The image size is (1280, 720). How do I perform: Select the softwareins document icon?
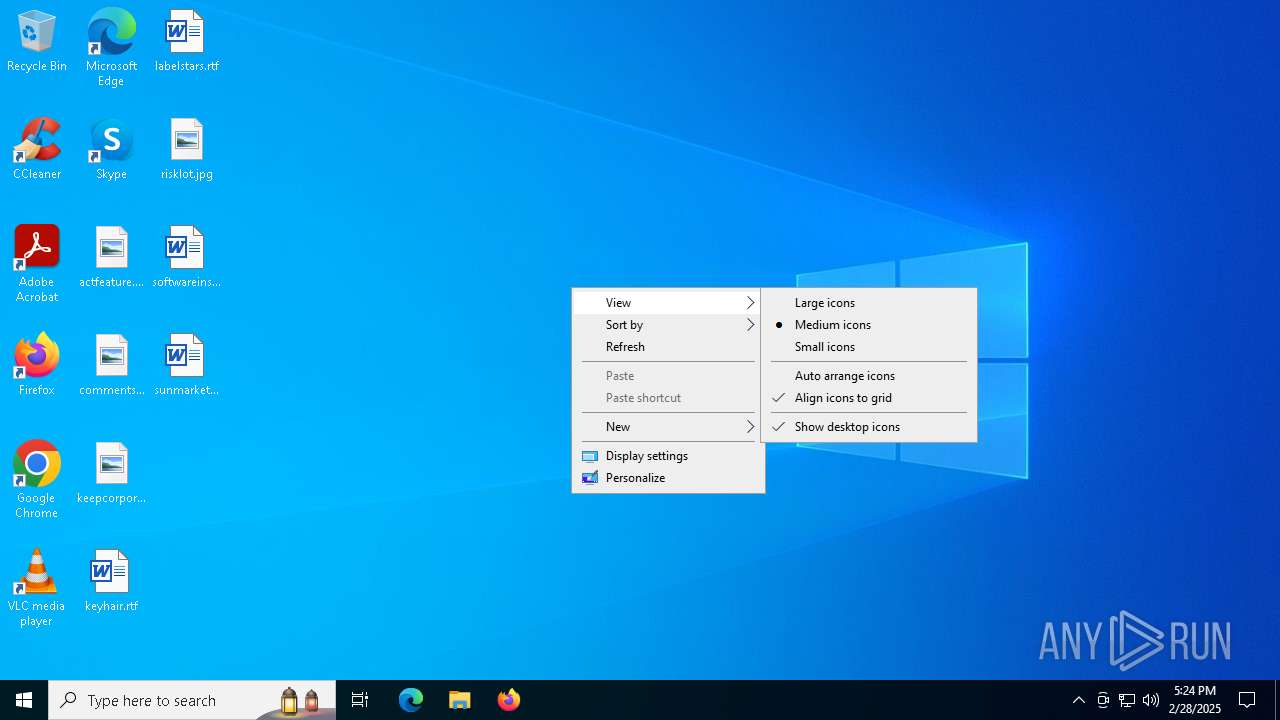click(x=186, y=258)
